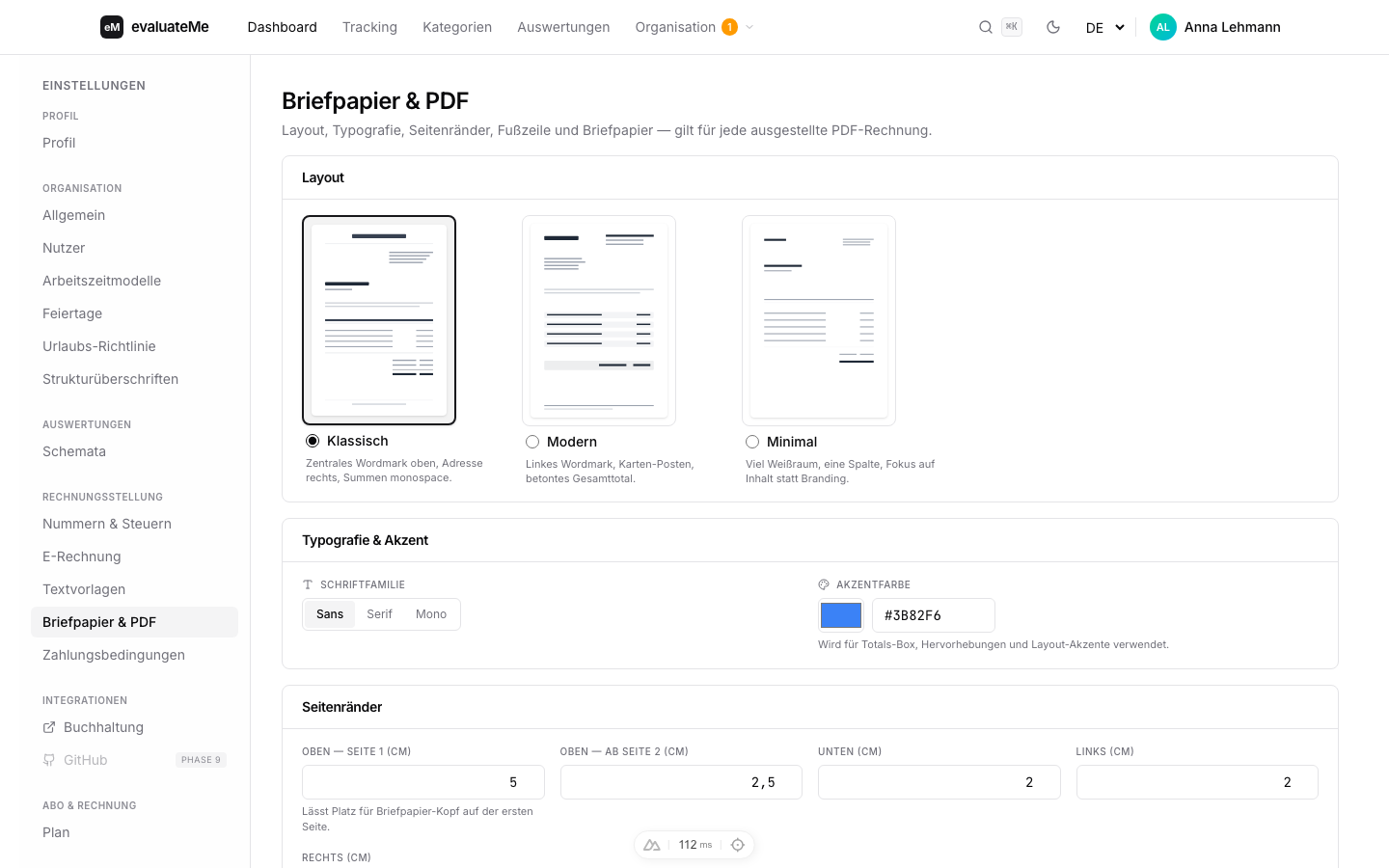This screenshot has width=1389, height=868.
Task: Open the Plan settings page
Action: 134,832
